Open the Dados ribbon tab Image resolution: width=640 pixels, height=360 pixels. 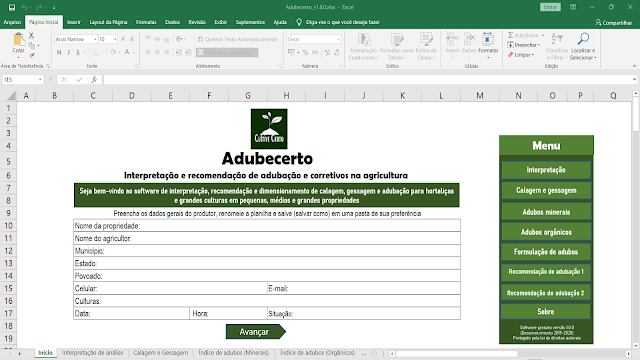172,22
